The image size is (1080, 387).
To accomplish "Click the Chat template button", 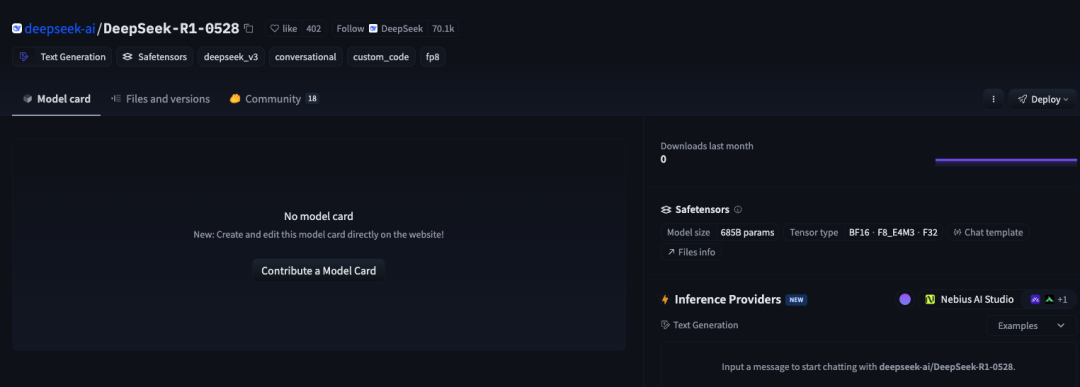I will (988, 232).
